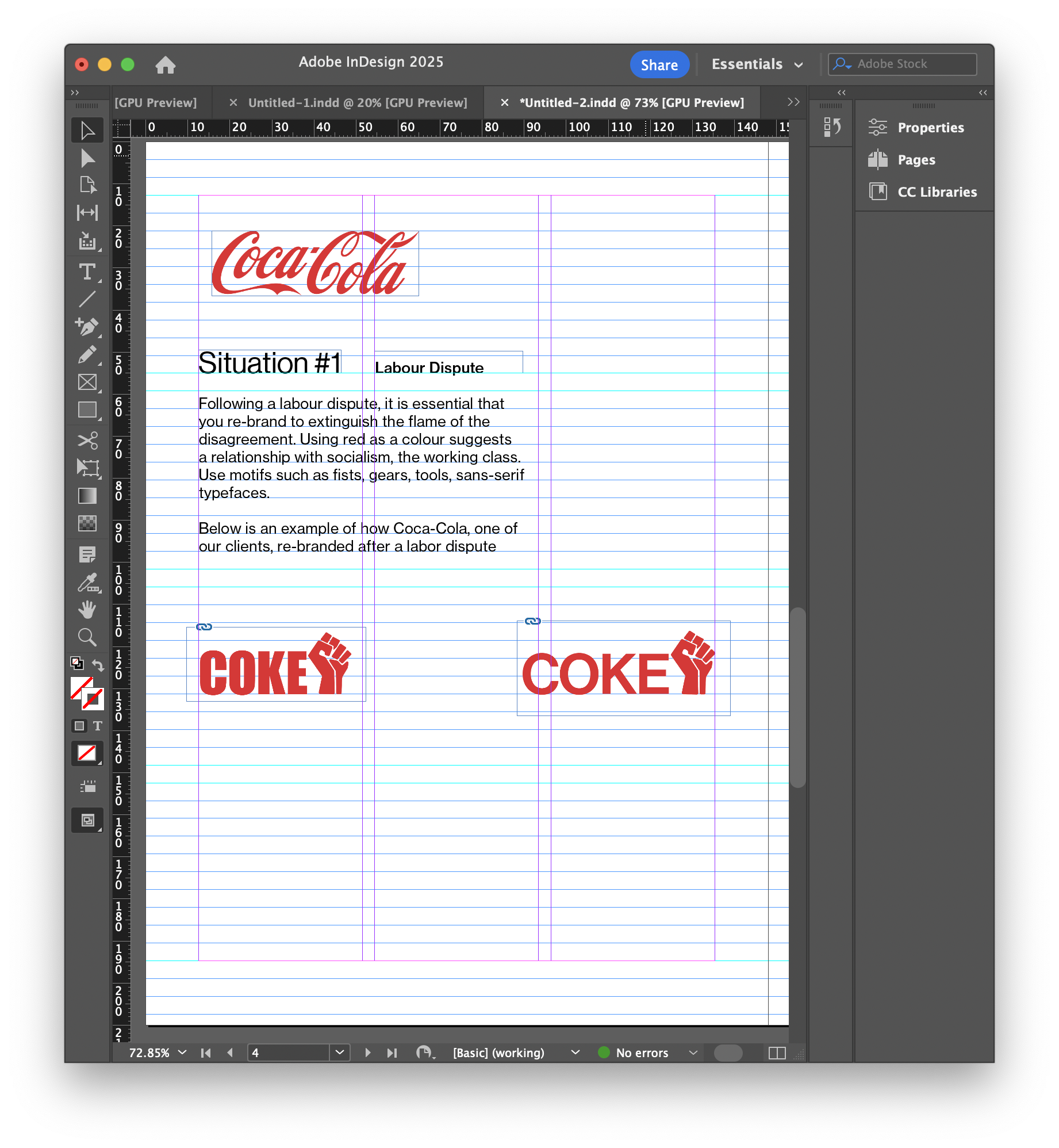
Task: Select the Gradient Feather tool
Action: point(87,523)
